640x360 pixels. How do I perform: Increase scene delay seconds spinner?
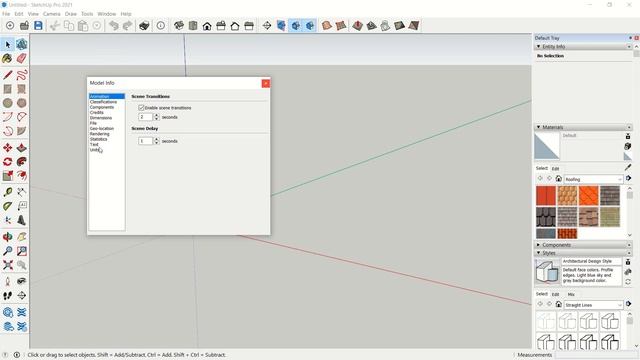click(156, 139)
